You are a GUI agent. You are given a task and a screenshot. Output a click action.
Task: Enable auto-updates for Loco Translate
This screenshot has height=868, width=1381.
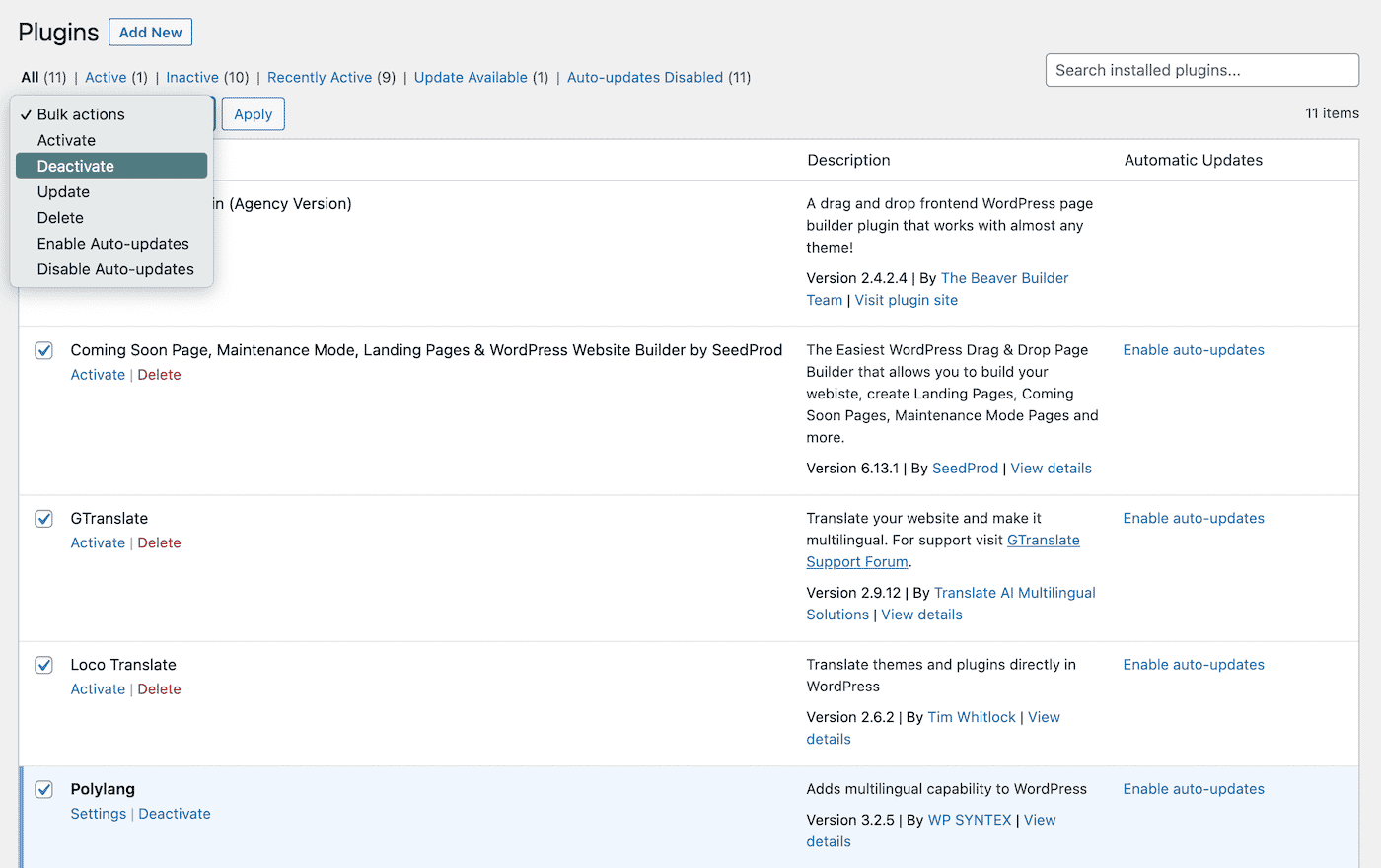(1194, 664)
